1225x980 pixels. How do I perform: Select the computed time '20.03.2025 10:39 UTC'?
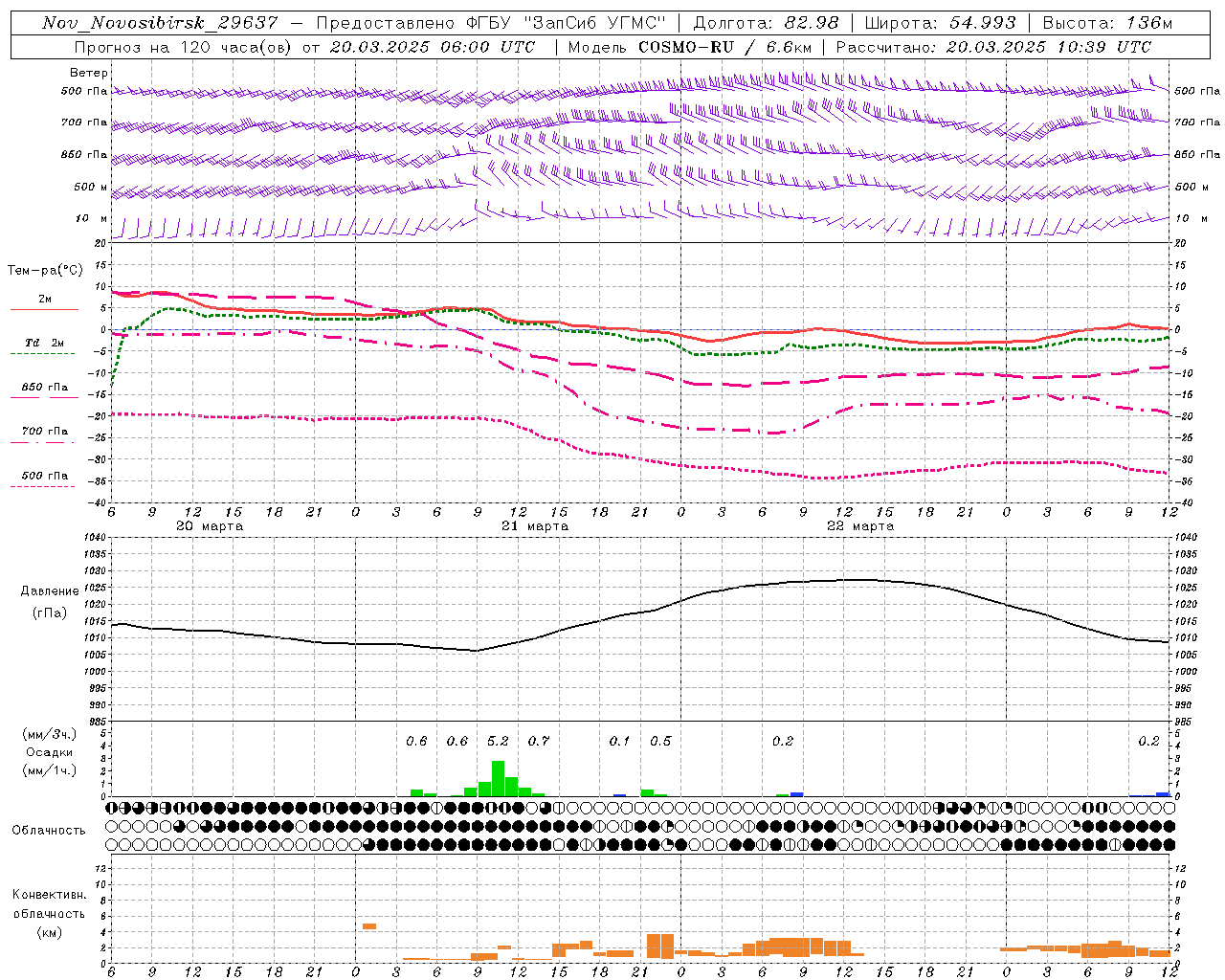[1049, 47]
